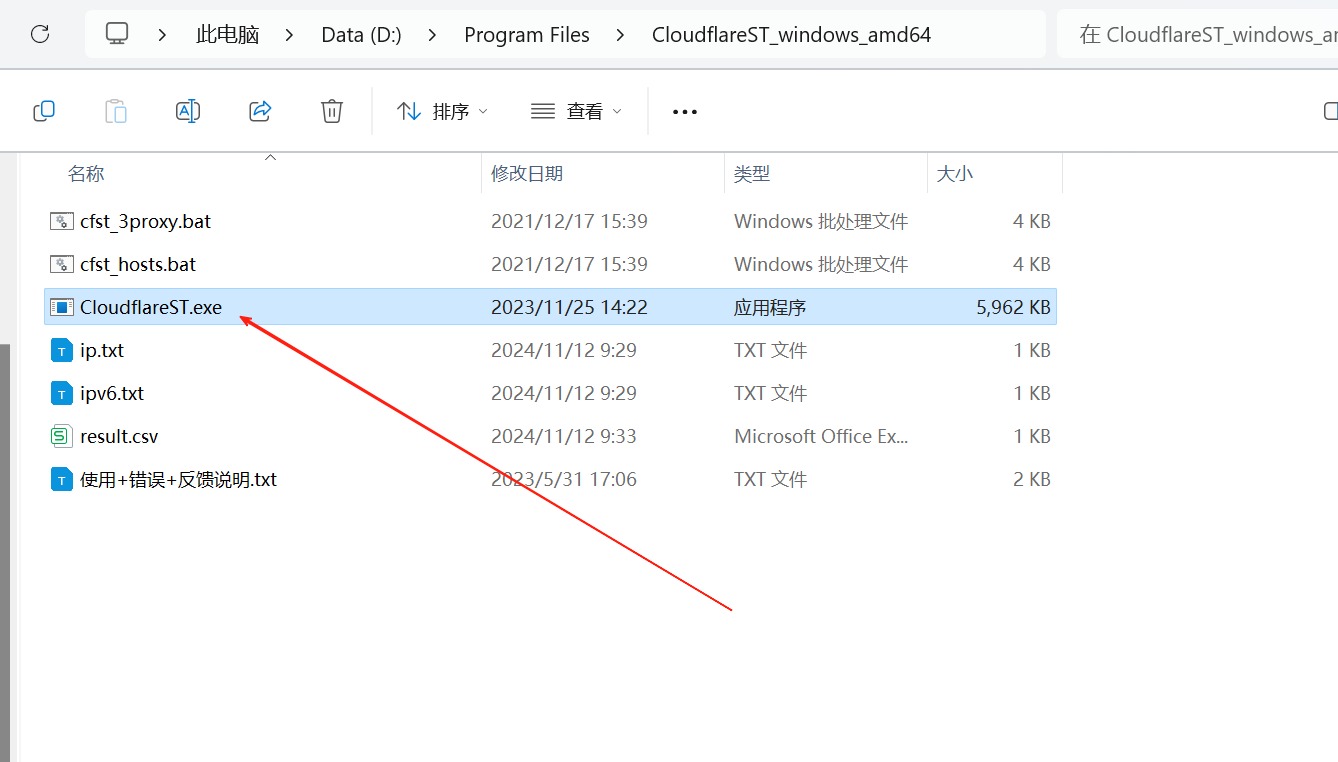The width and height of the screenshot is (1338, 762).
Task: Click the 使用+错误+反馈说明.txt file icon
Action: (x=62, y=479)
